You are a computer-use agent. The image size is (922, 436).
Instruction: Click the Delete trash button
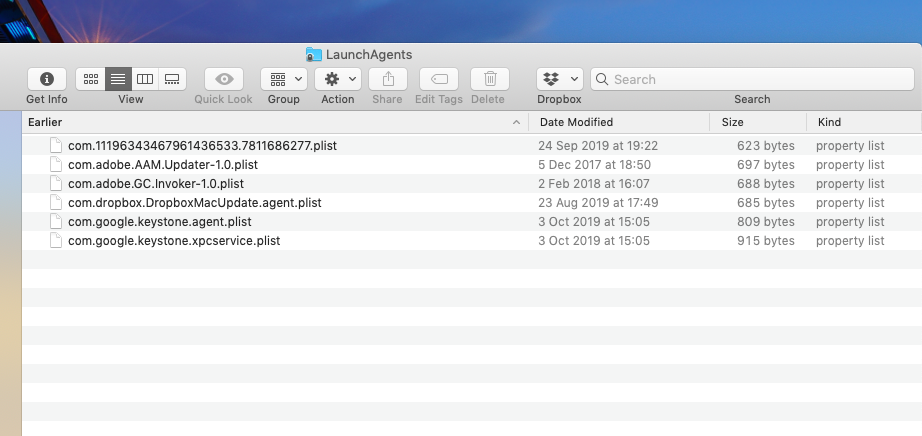[x=490, y=79]
